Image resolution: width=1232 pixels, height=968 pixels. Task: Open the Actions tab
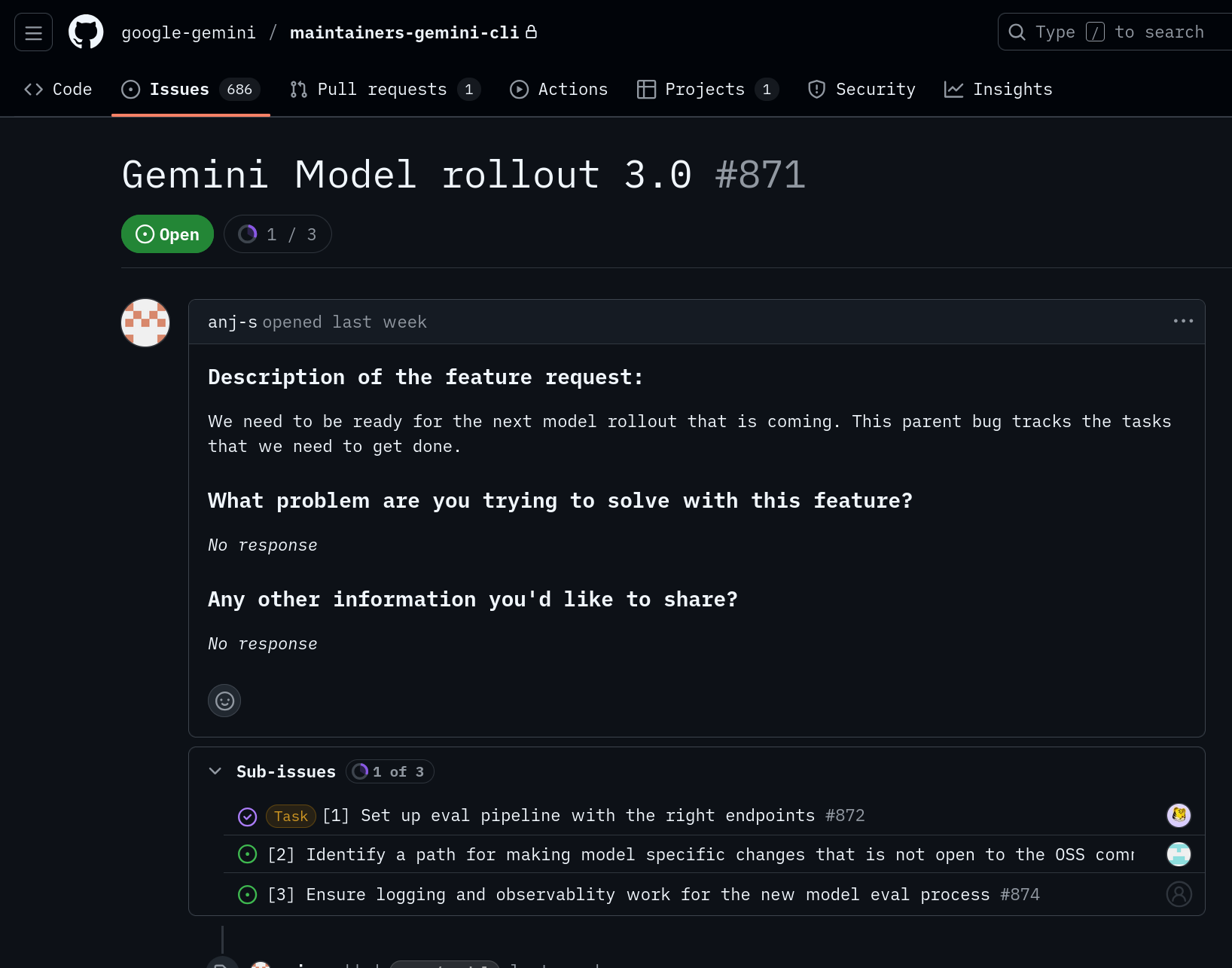(x=559, y=90)
